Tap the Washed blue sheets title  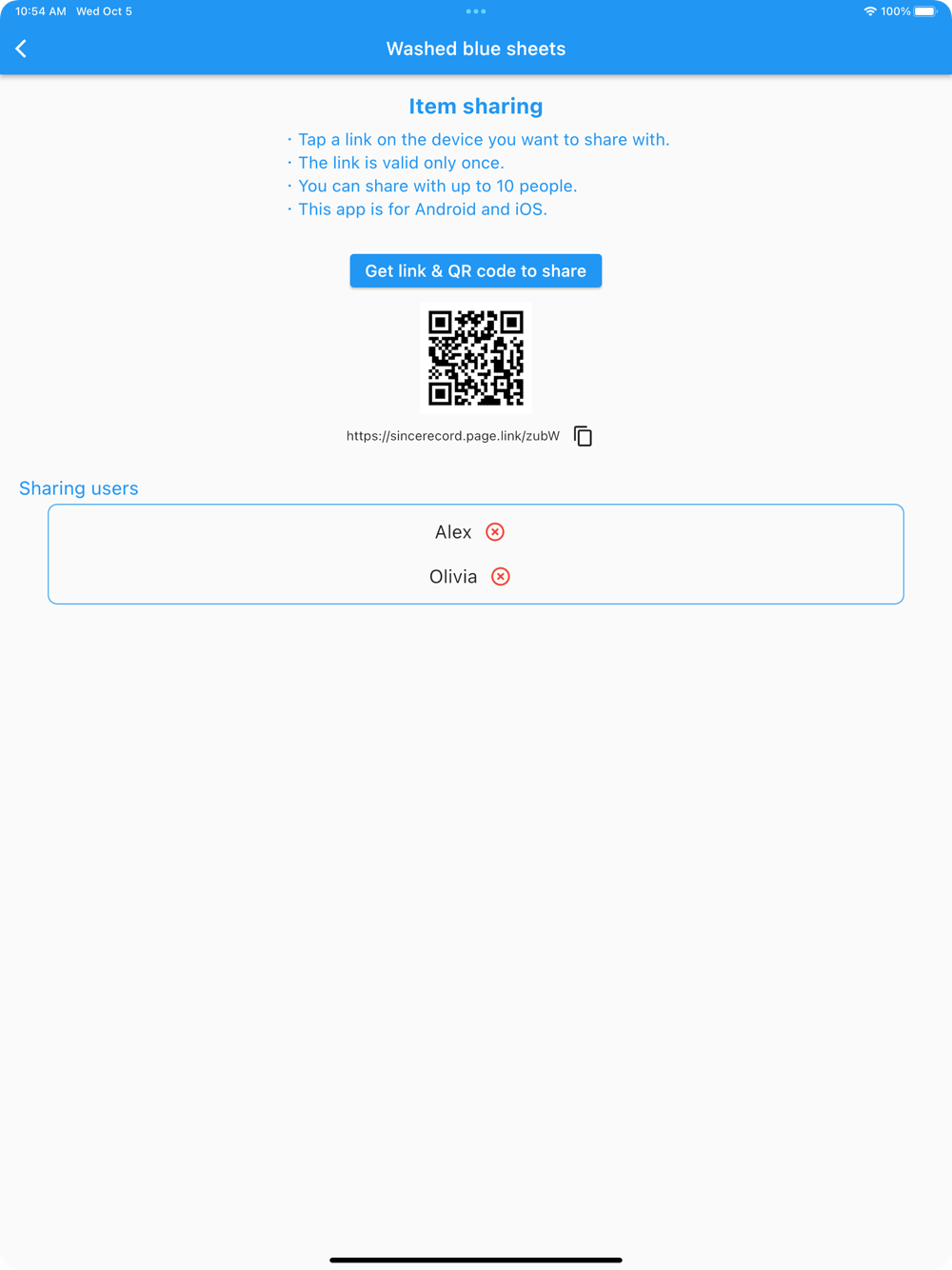476,49
